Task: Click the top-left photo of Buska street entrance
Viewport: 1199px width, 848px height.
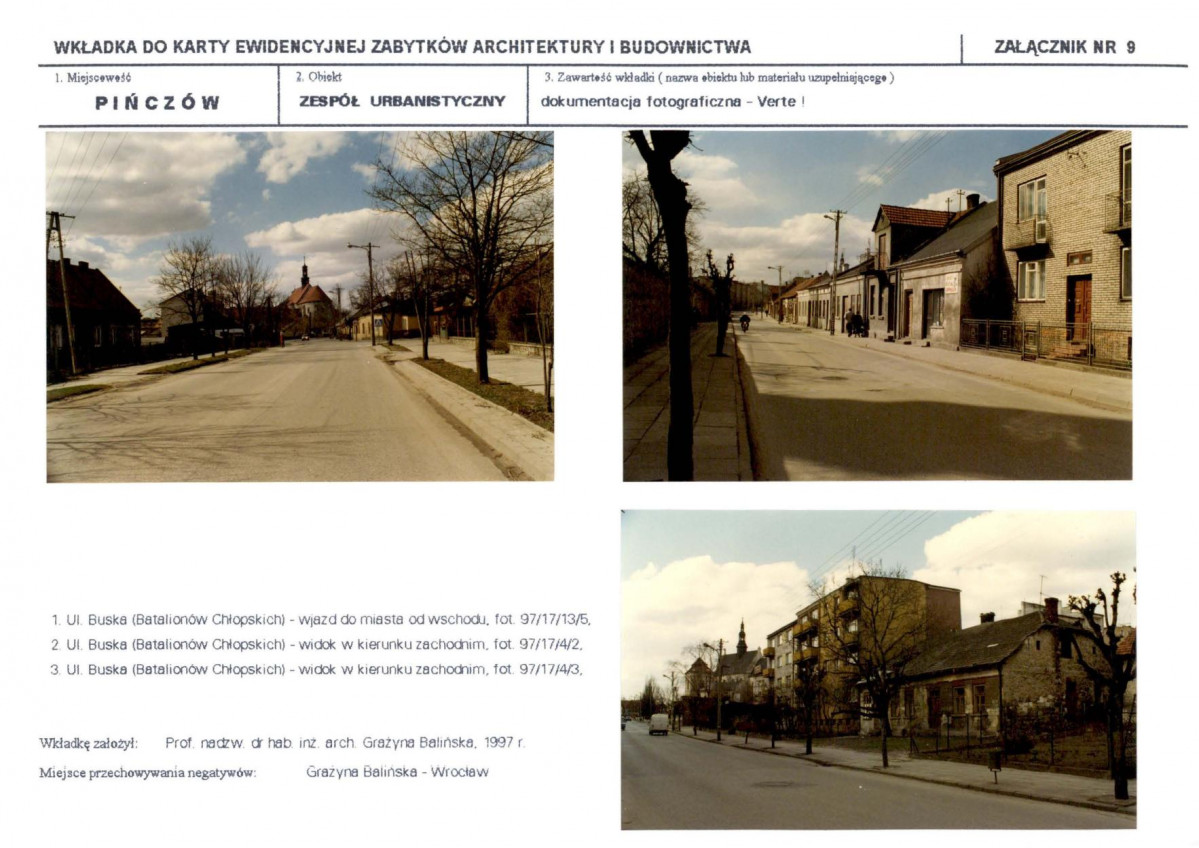Action: point(299,306)
